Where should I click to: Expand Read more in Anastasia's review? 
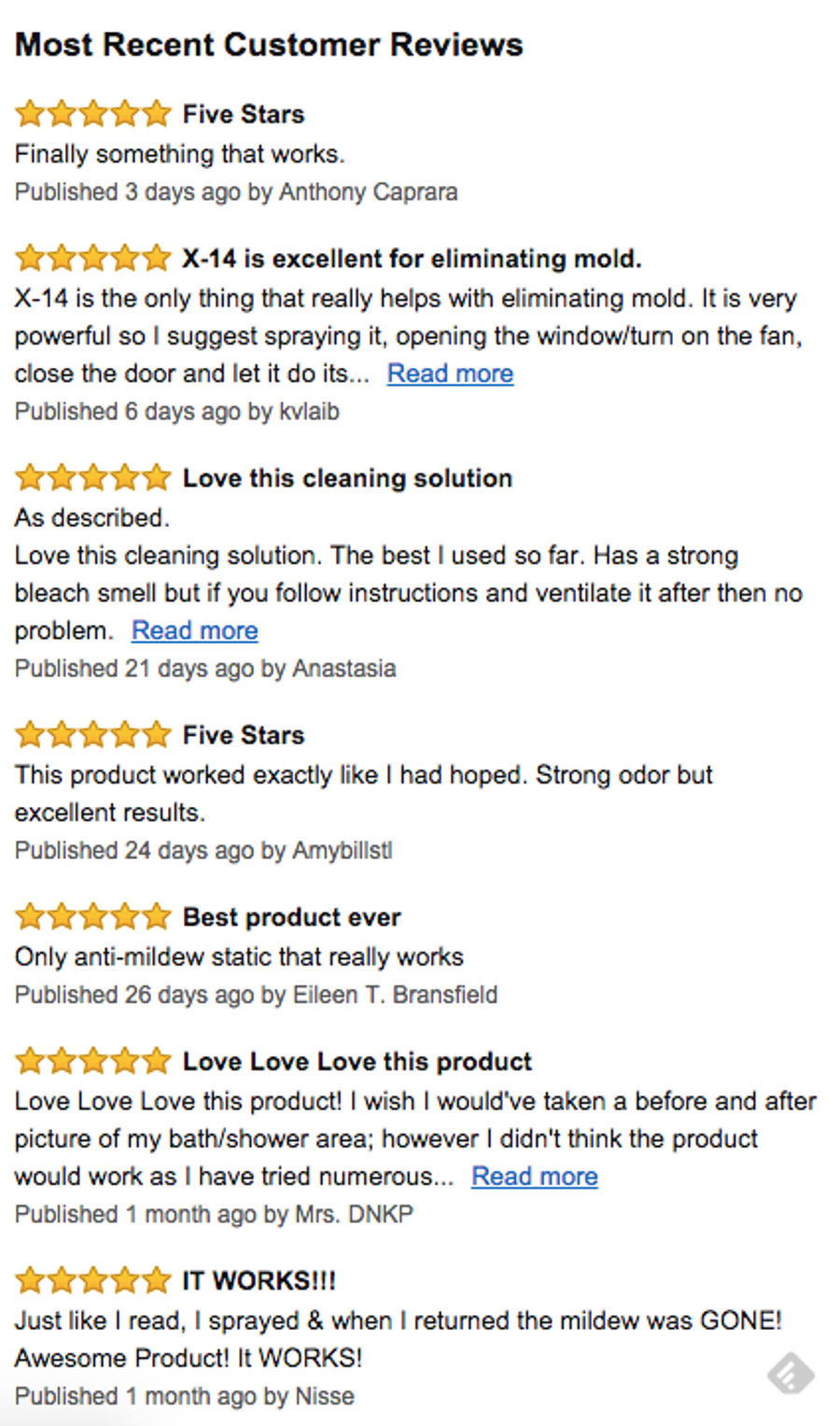point(194,630)
